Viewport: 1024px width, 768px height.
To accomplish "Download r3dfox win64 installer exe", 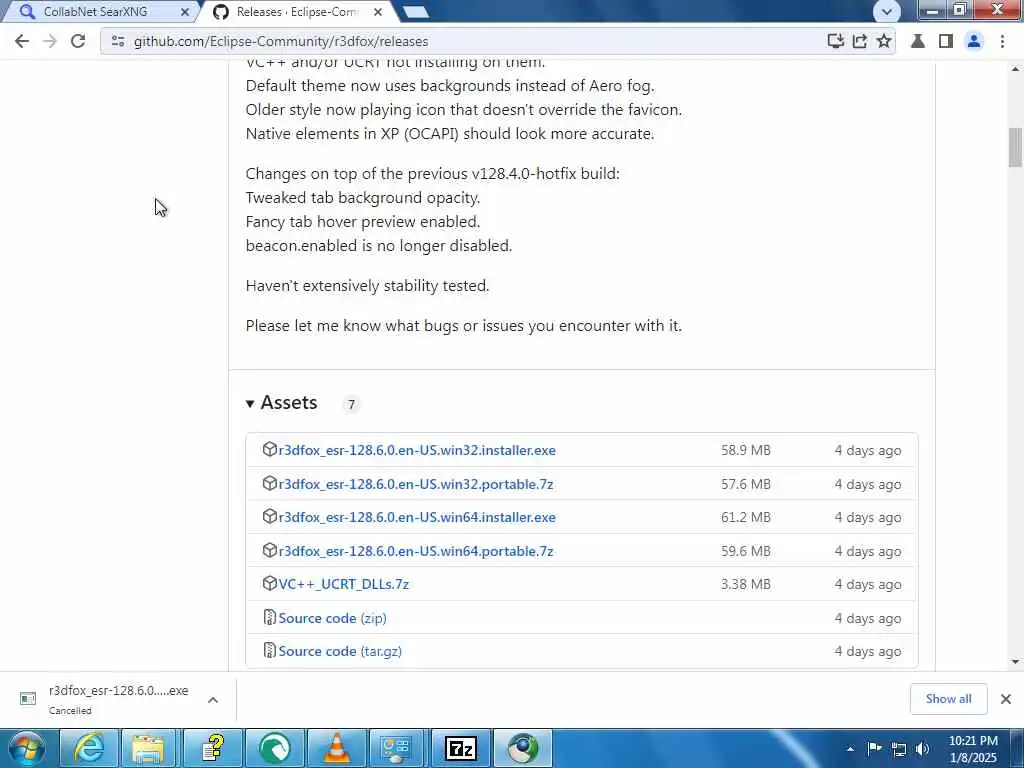I will 417,517.
